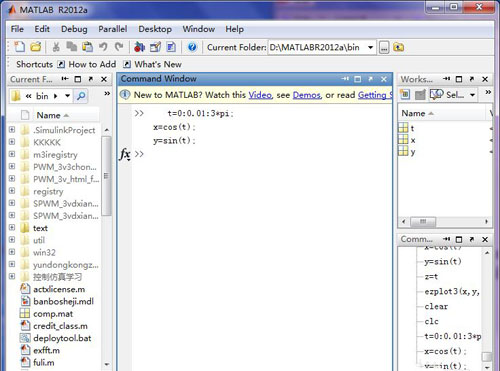Search the current folder with magnifier icon

[x=81, y=96]
